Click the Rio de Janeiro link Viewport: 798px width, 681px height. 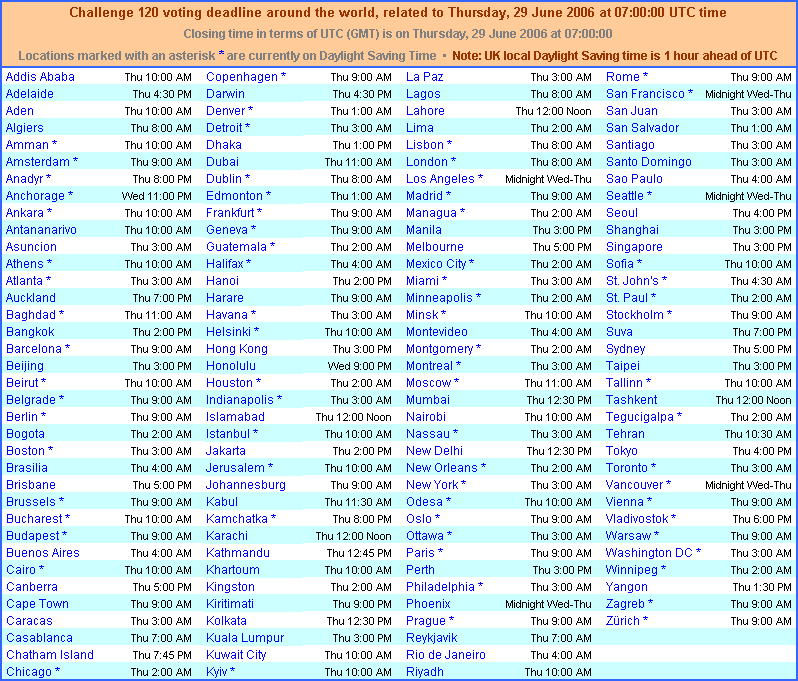point(446,655)
